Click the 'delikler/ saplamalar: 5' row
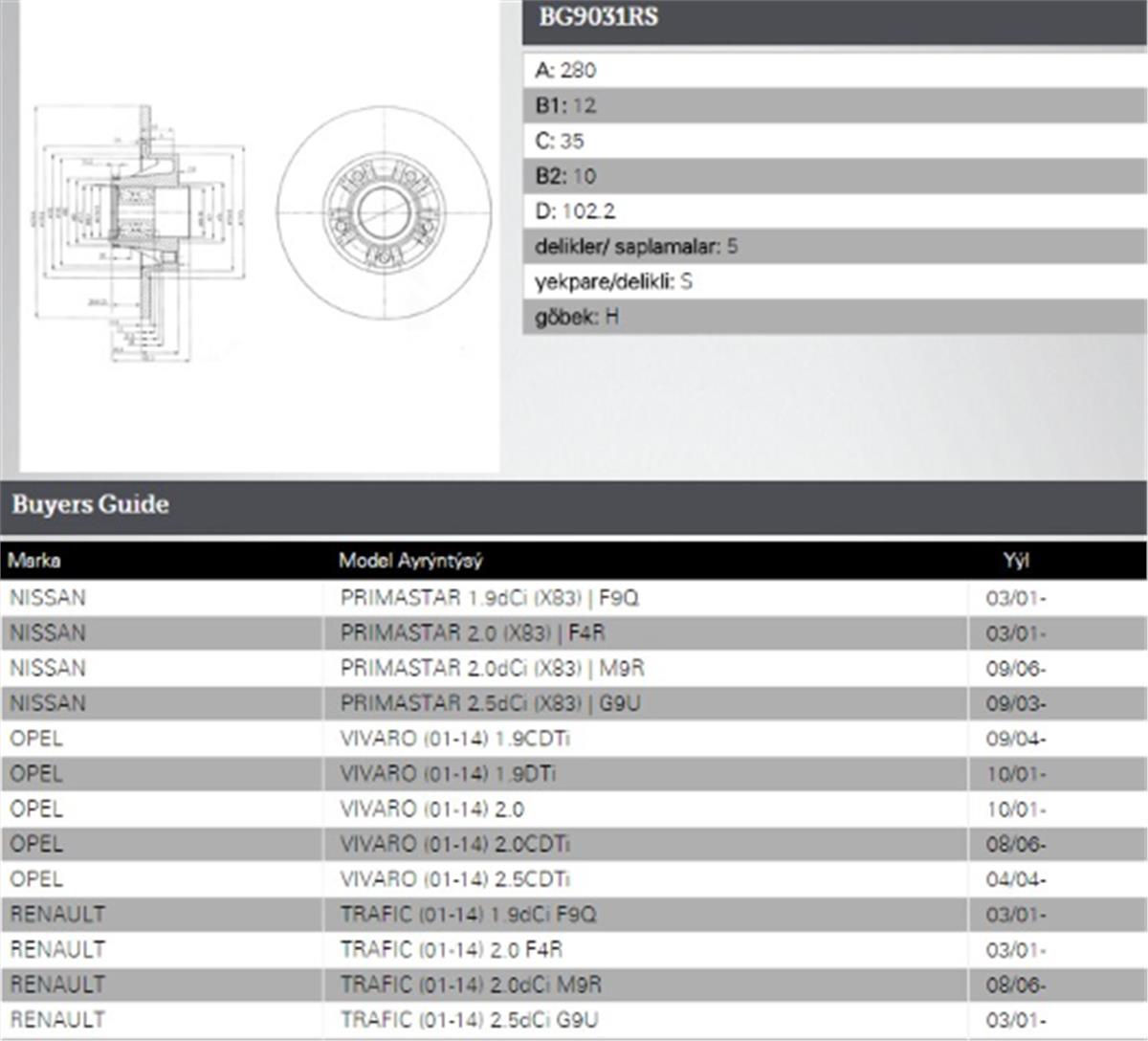This screenshot has width=1148, height=1041. click(834, 247)
